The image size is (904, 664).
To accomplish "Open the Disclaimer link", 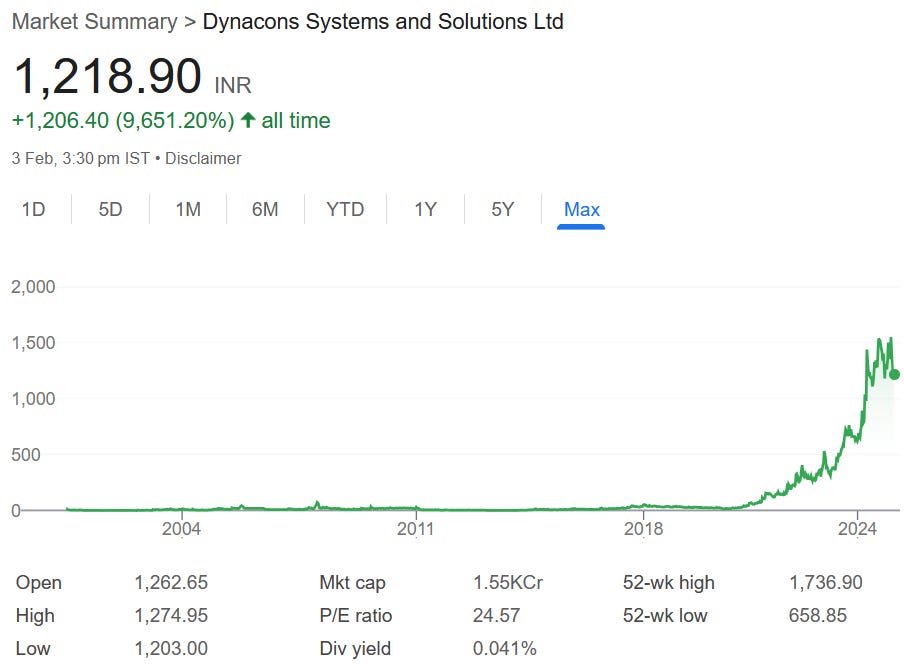I will pyautogui.click(x=203, y=159).
